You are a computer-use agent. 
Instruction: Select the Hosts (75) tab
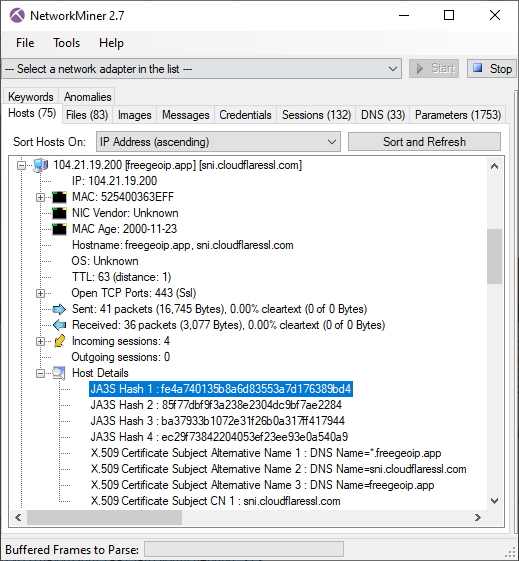click(x=32, y=113)
